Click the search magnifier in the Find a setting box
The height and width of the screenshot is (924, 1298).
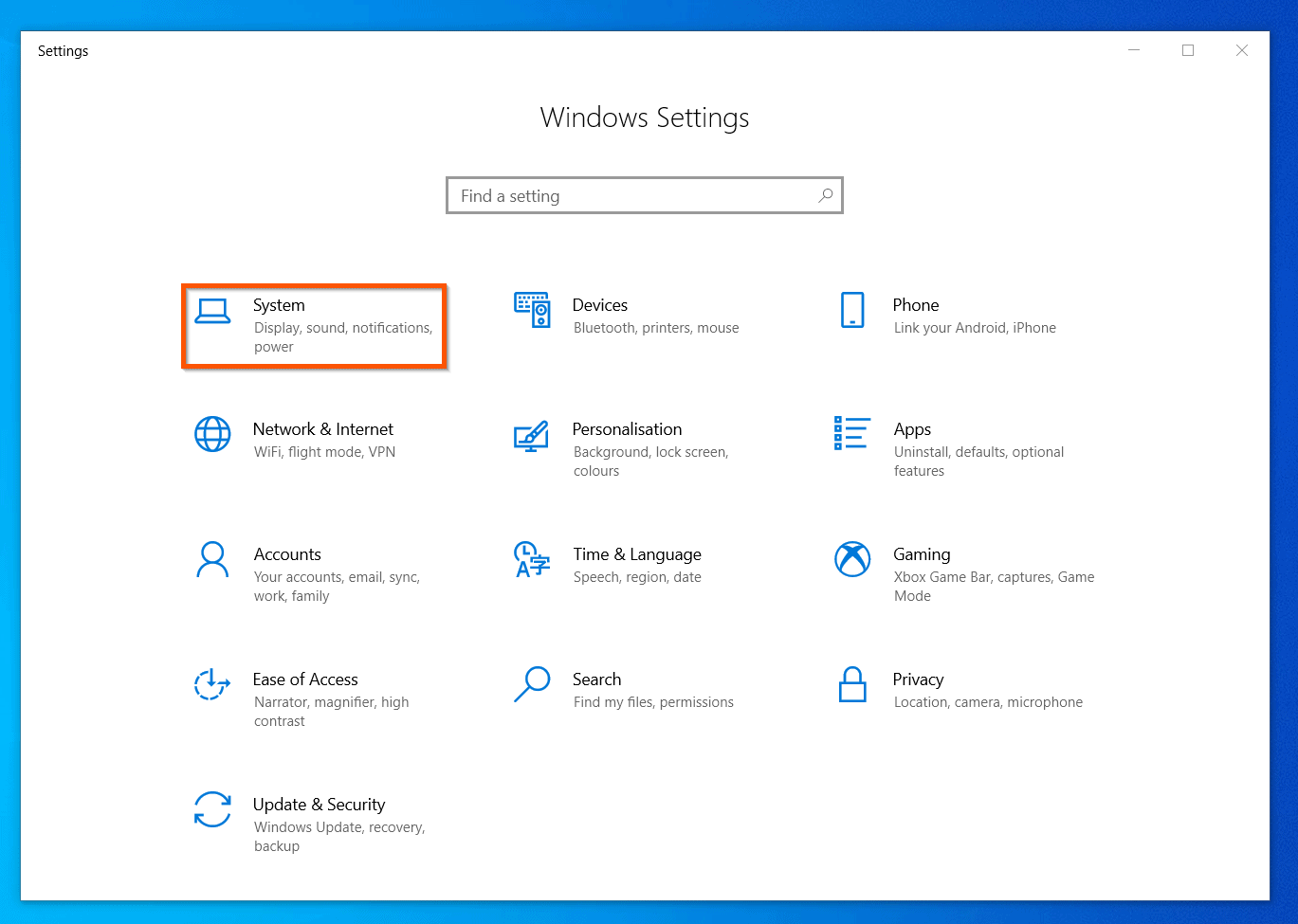[x=826, y=195]
